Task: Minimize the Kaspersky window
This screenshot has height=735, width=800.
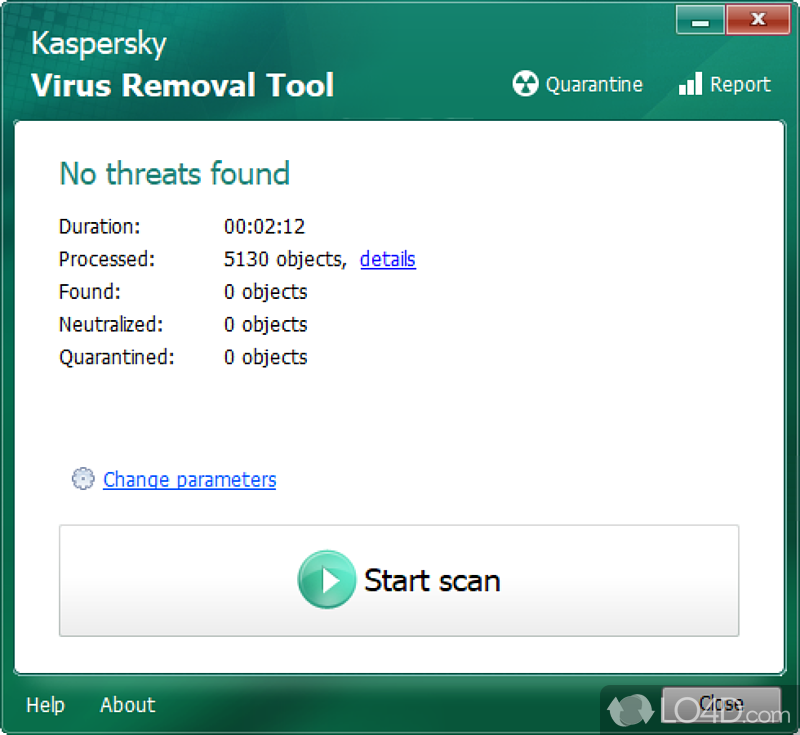Action: [700, 20]
